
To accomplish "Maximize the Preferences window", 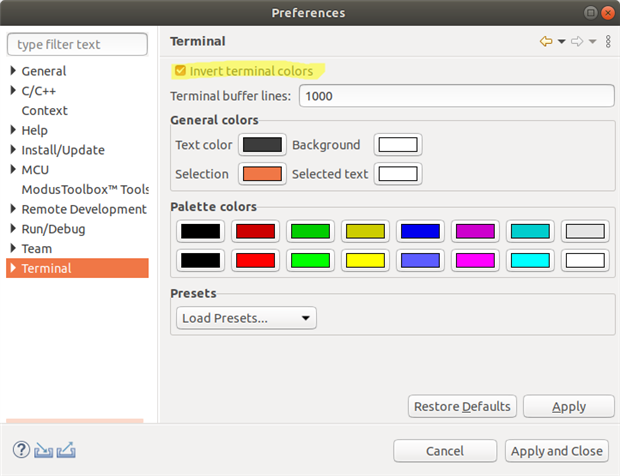I will [x=590, y=13].
